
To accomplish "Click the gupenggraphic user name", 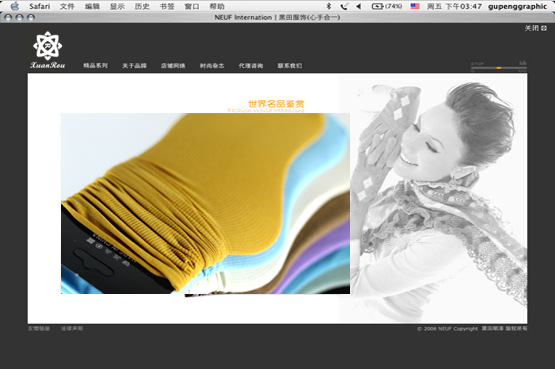I will click(517, 6).
